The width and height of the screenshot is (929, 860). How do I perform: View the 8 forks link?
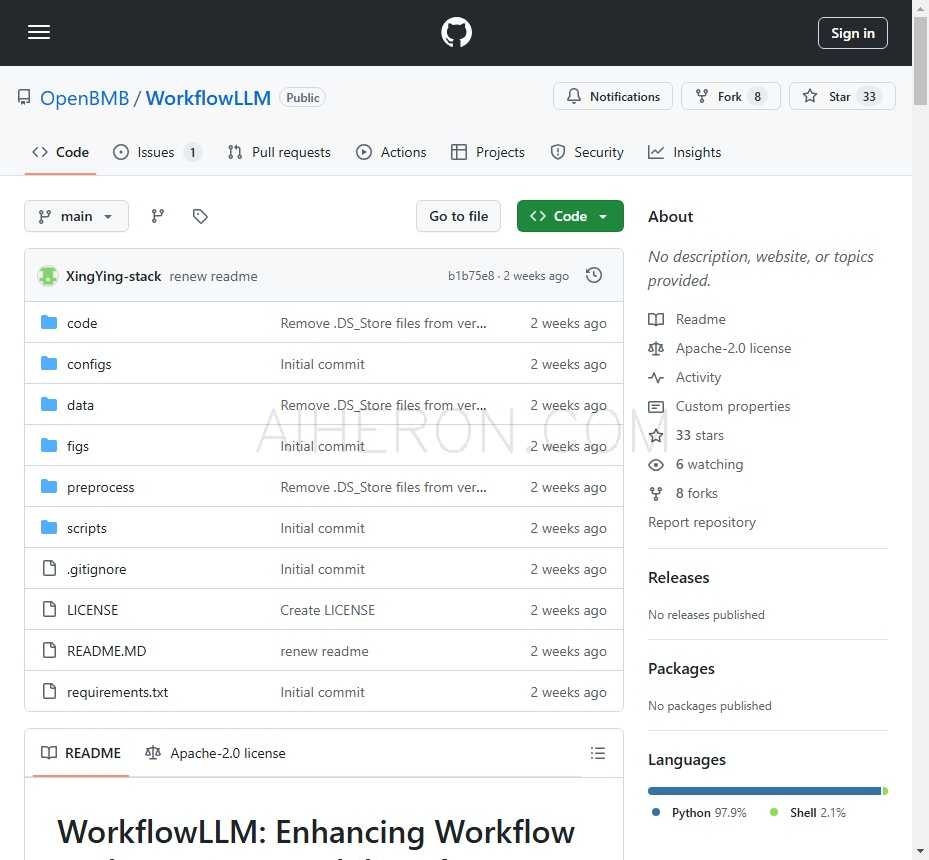tap(697, 493)
